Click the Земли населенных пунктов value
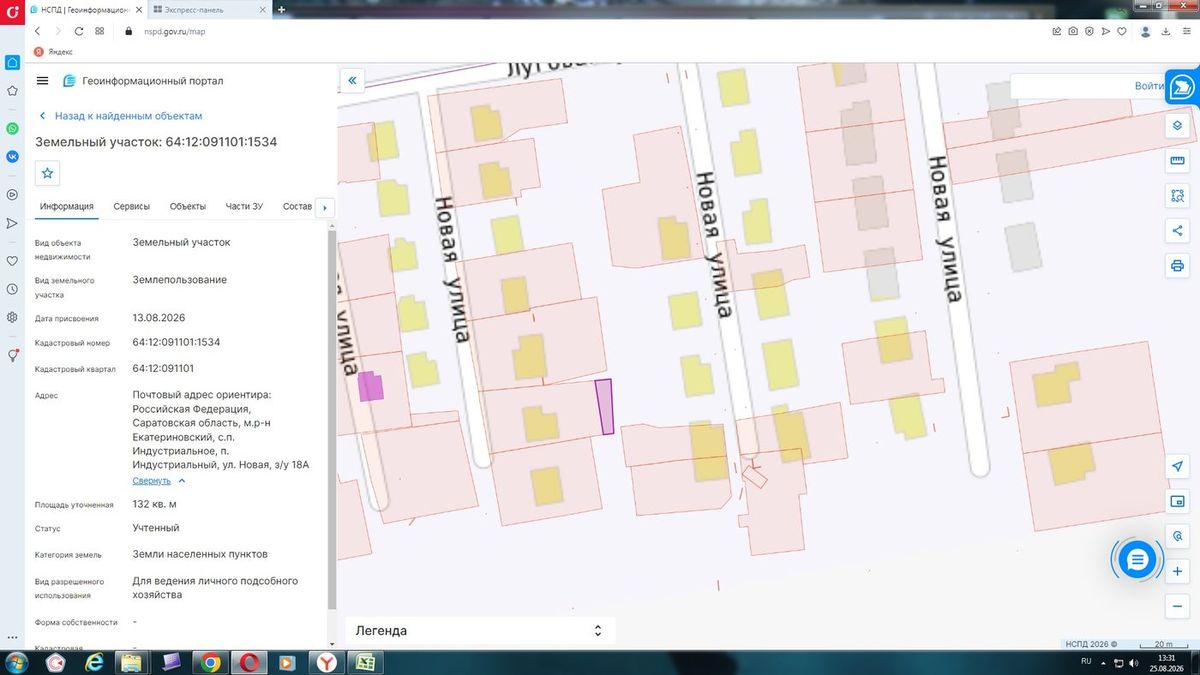1200x675 pixels. [200, 554]
